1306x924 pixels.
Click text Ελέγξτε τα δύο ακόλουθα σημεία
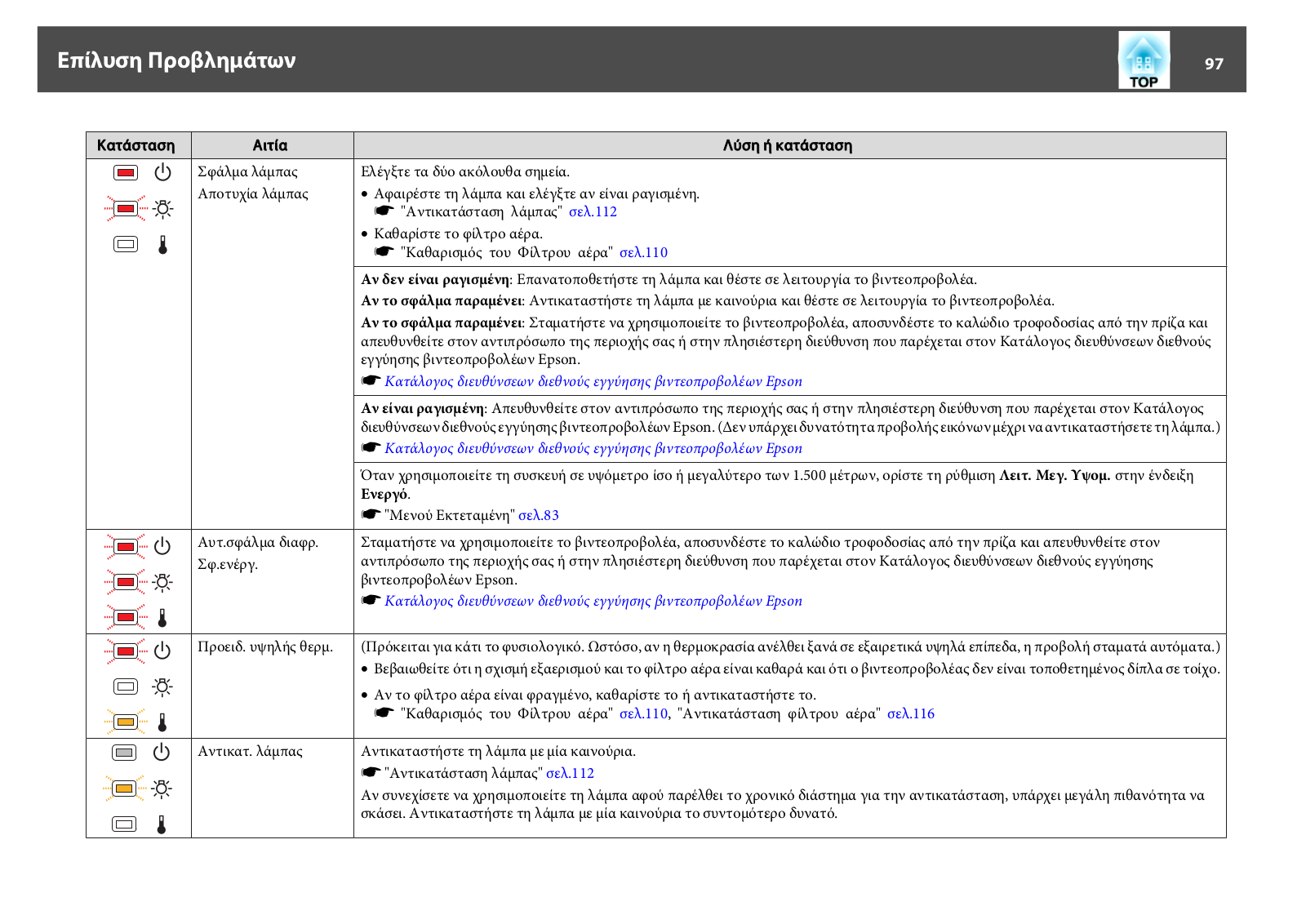point(465,172)
